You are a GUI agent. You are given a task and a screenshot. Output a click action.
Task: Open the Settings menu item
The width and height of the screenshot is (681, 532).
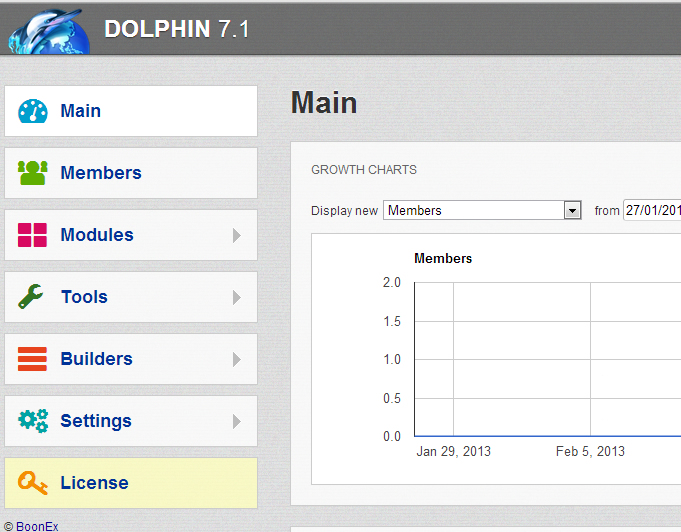[x=131, y=421]
